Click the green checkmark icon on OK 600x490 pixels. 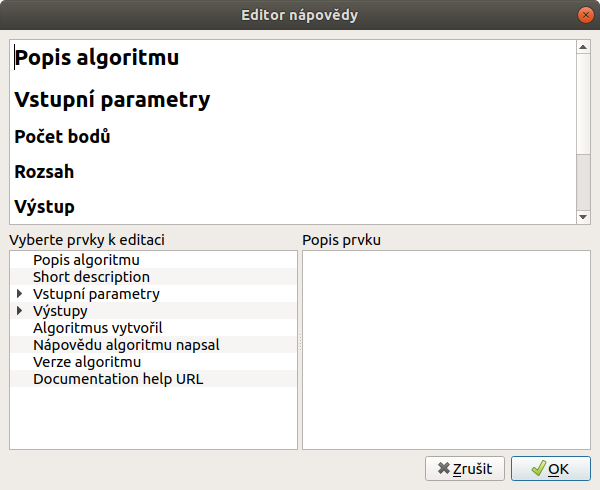538,468
